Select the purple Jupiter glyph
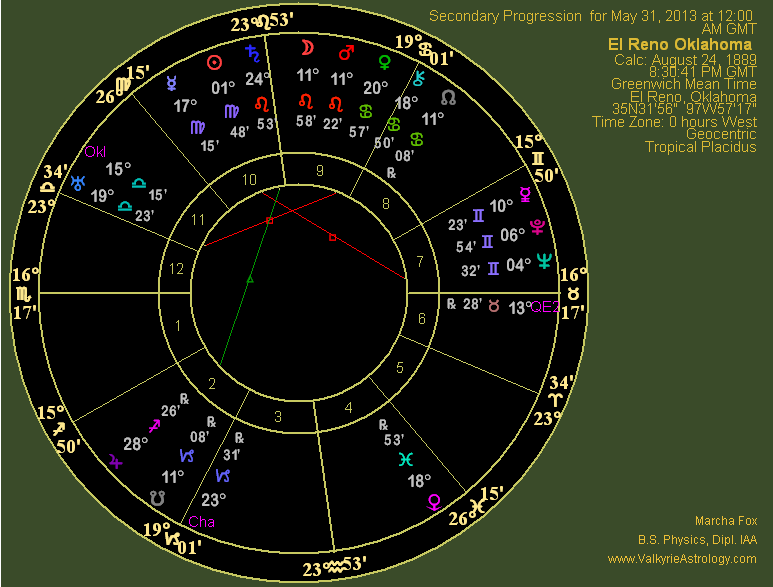 point(116,461)
